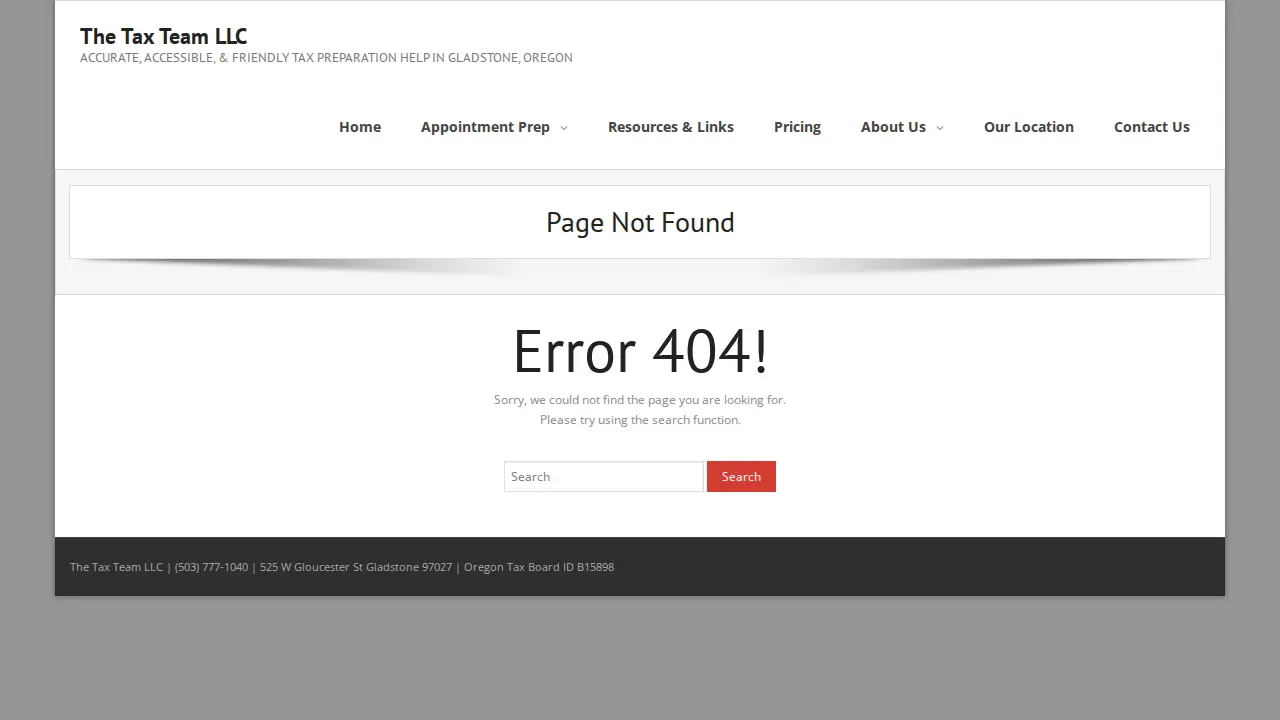This screenshot has width=1280, height=720.
Task: Open the Contact Us page
Action: [x=1152, y=127]
